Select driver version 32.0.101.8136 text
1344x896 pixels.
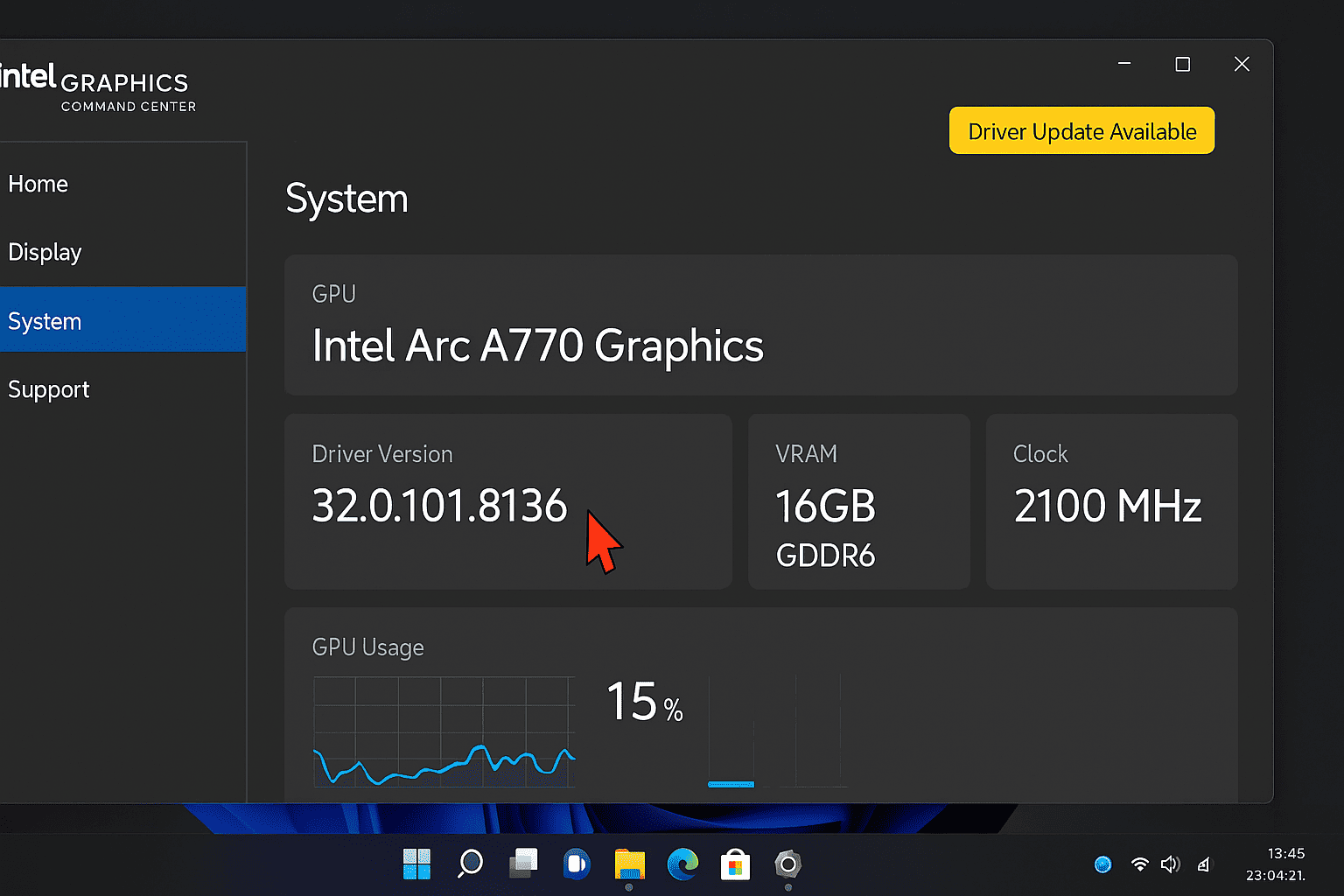click(439, 506)
